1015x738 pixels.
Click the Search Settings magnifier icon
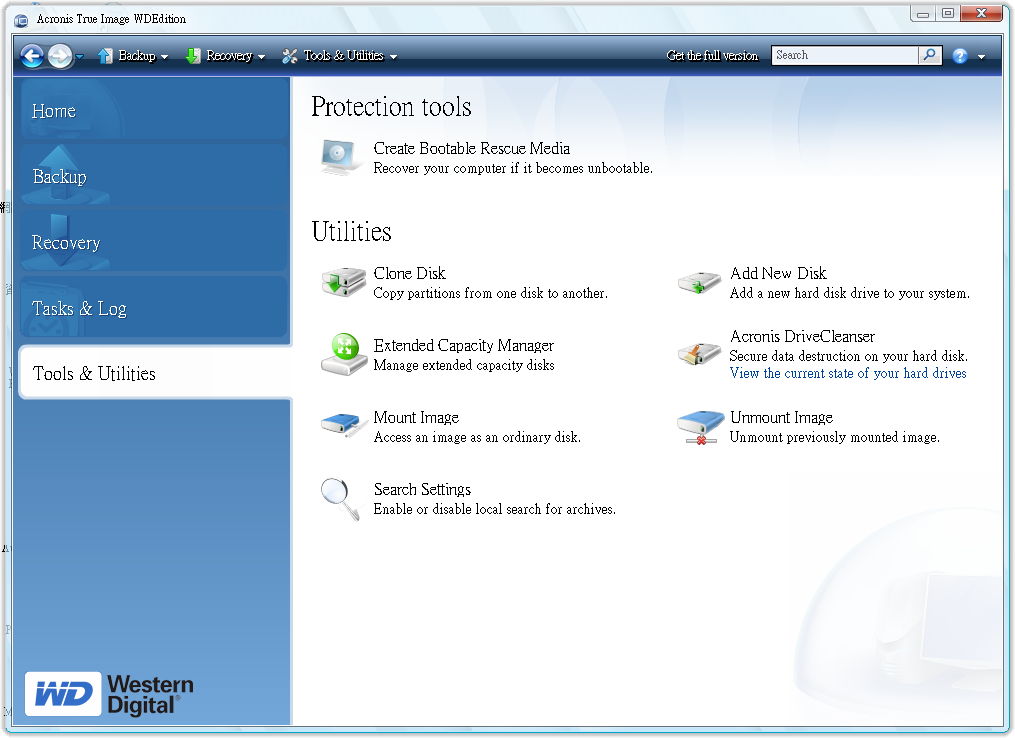(340, 499)
